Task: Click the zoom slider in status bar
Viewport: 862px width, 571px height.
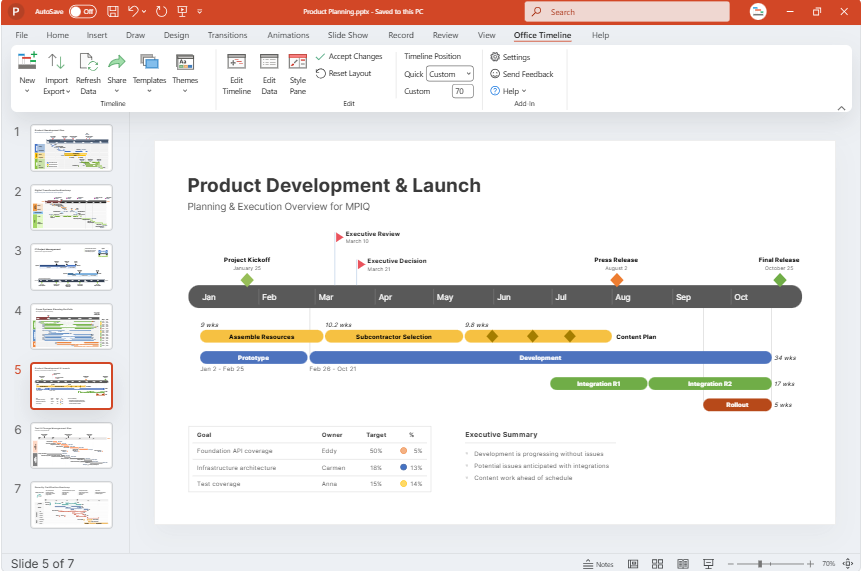Action: point(760,564)
